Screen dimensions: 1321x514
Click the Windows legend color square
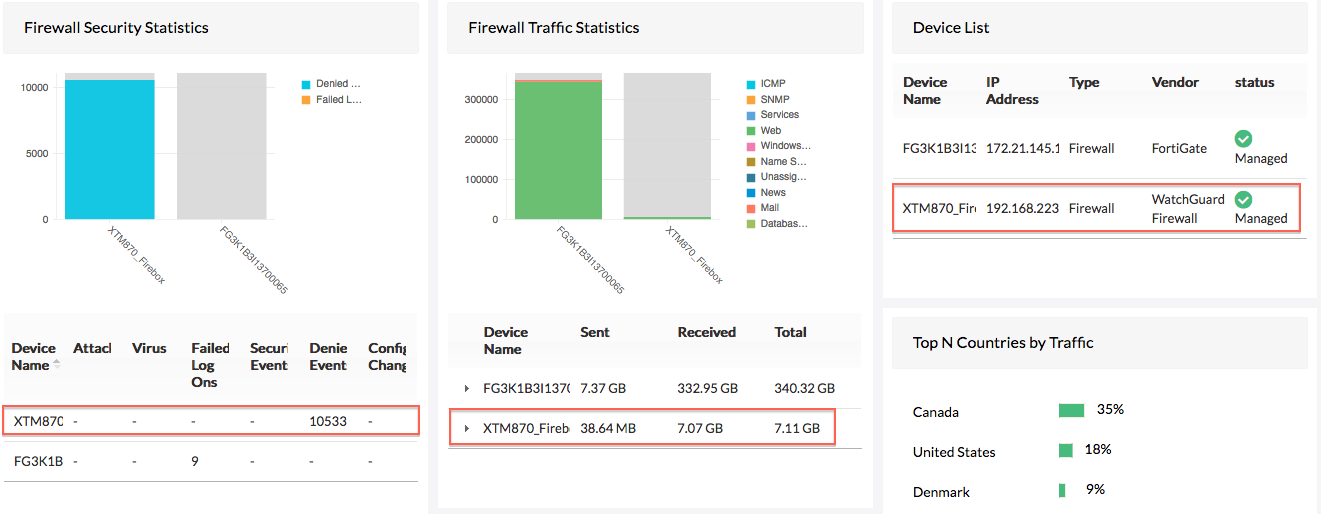pos(751,146)
